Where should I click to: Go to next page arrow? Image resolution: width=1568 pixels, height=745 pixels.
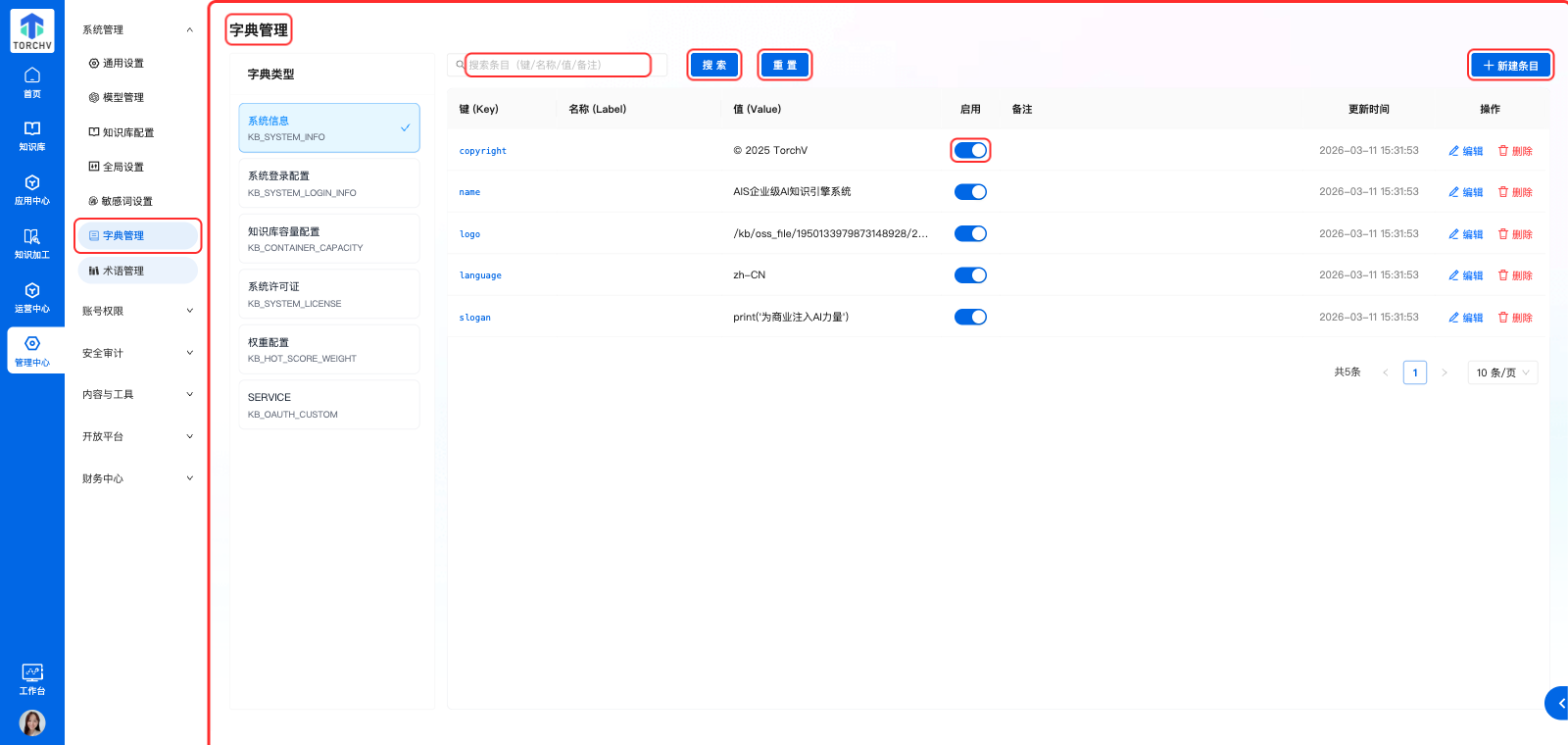coord(1444,372)
